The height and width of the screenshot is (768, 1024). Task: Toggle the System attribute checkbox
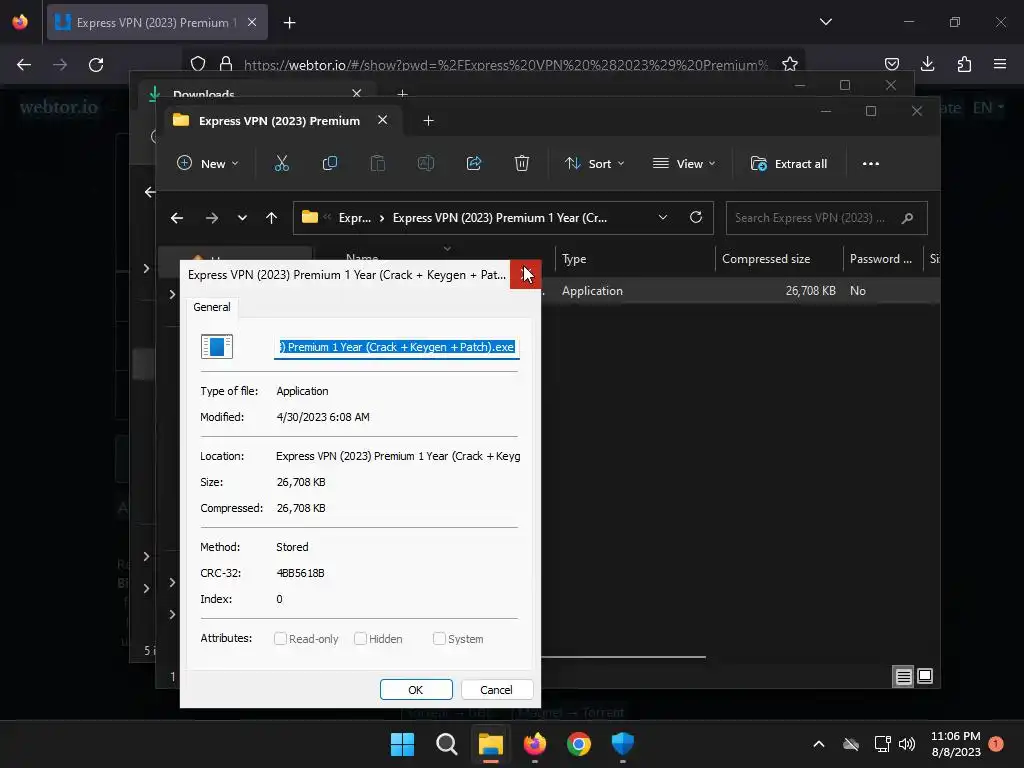[x=439, y=639]
